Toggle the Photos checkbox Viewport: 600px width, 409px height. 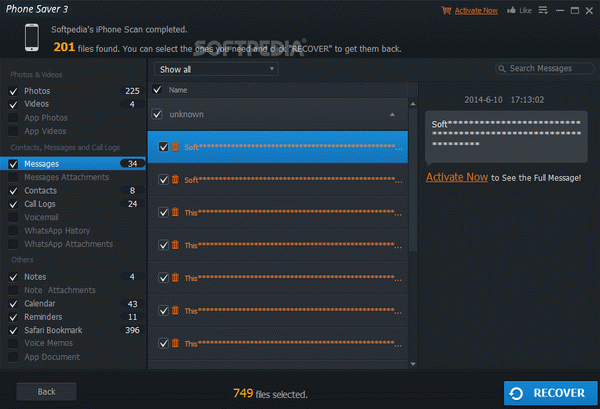(x=13, y=91)
